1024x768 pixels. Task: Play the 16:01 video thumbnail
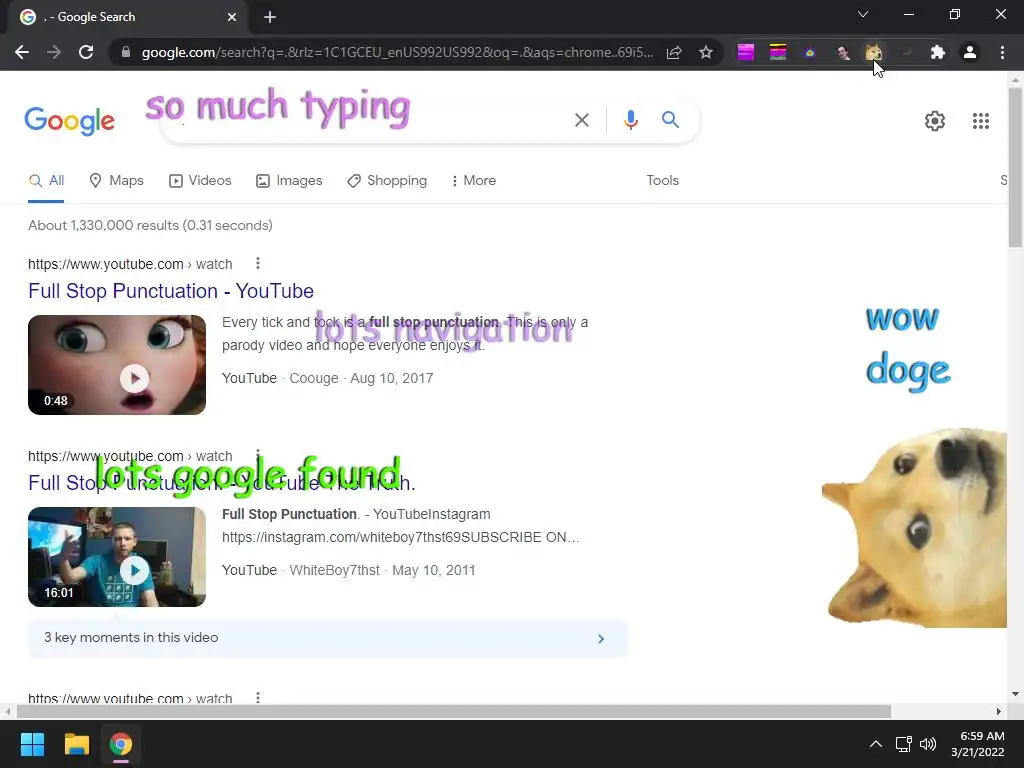[x=117, y=557]
